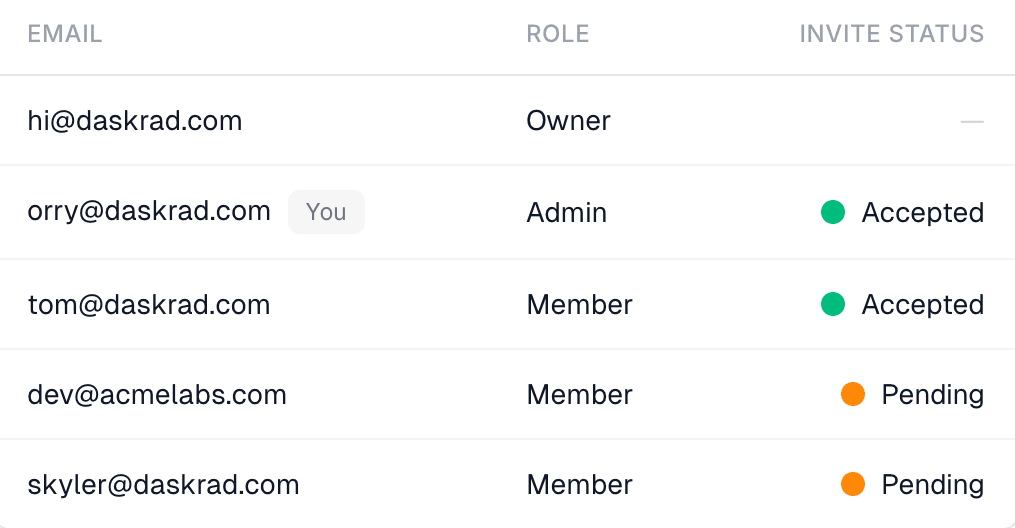Open the Member role for tom@daskrad.com
Screen dimensions: 1015x528
click(579, 304)
